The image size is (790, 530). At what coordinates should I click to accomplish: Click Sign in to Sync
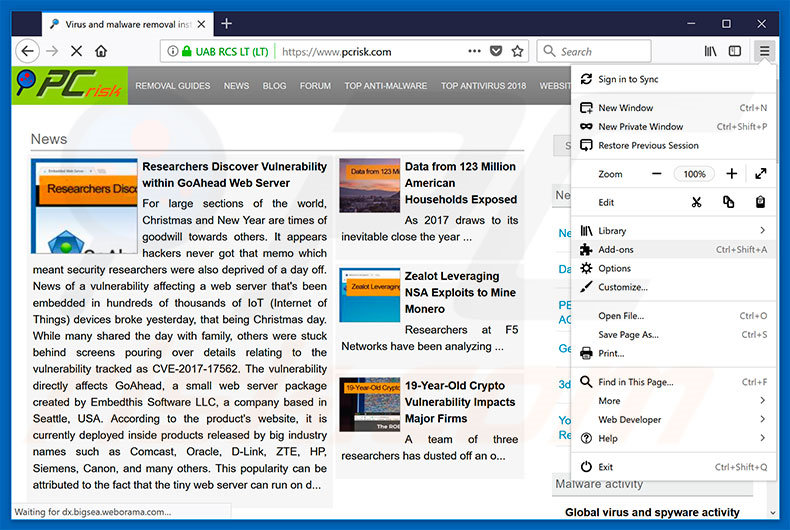pos(673,79)
